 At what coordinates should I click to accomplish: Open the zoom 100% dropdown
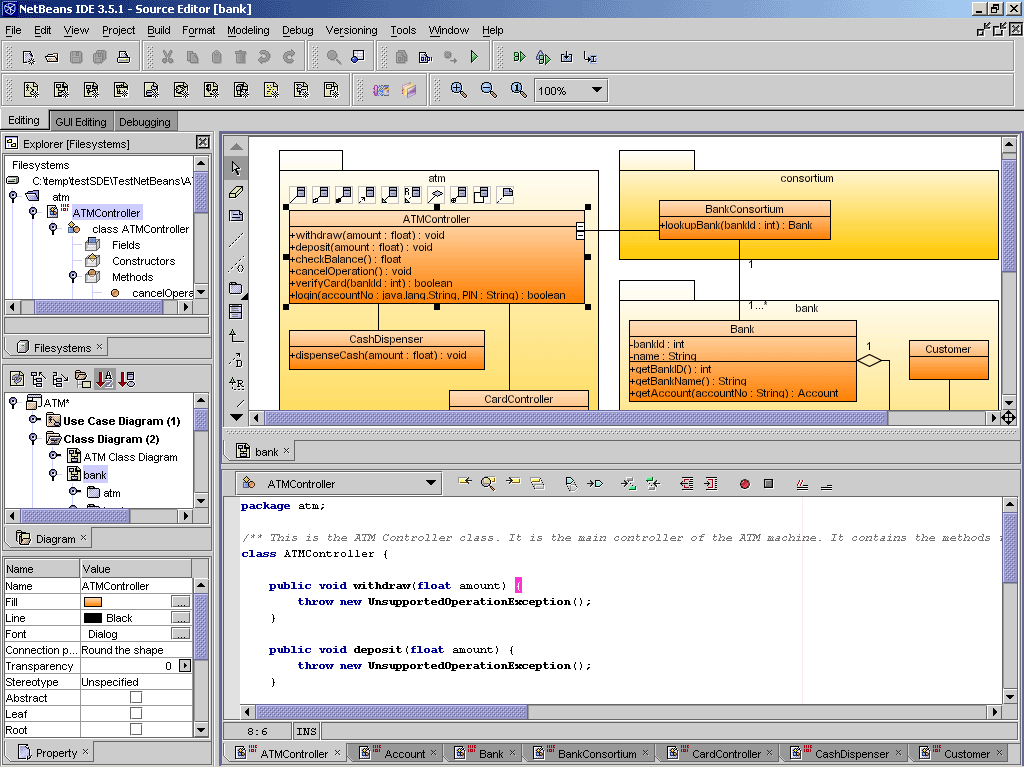tap(596, 90)
